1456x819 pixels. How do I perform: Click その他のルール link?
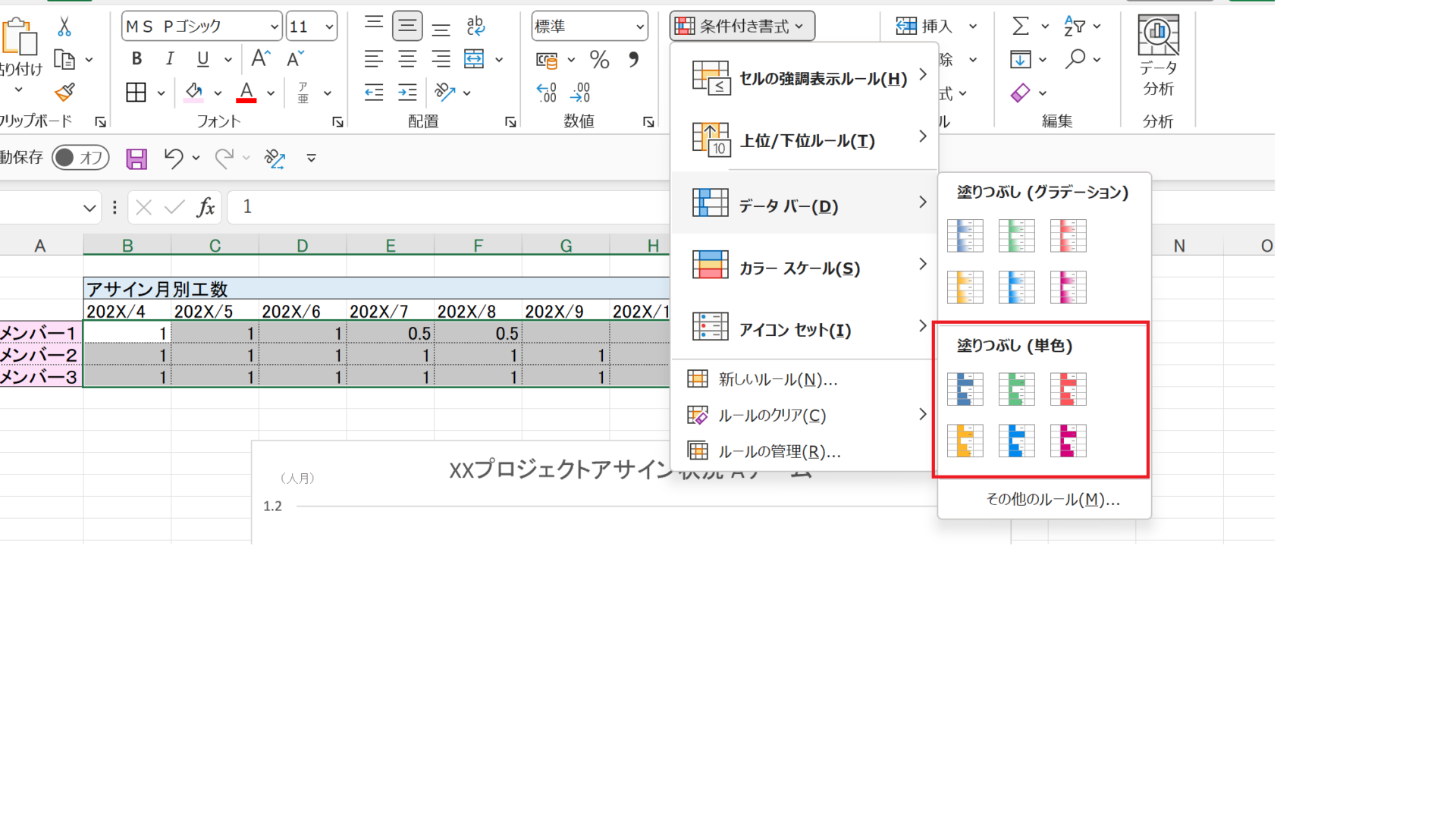point(1053,499)
